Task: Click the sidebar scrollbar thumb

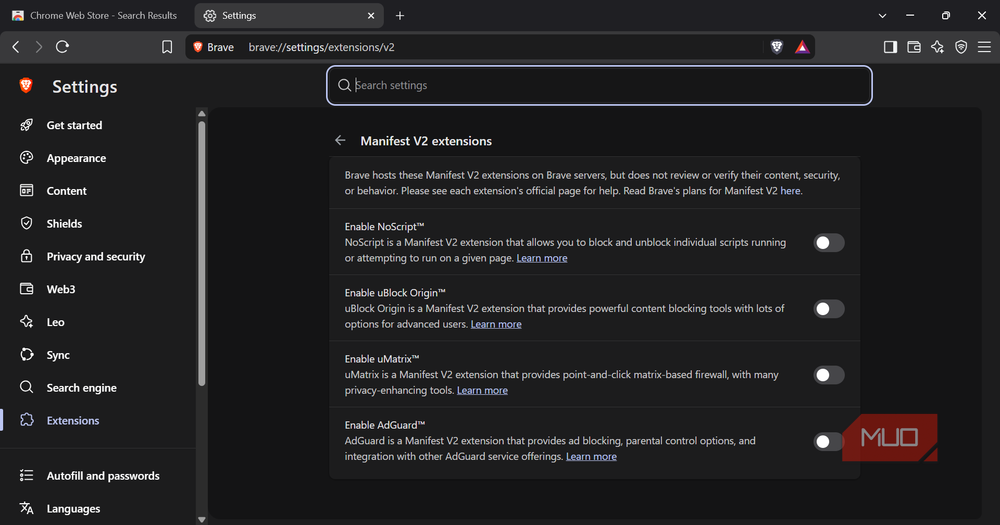Action: click(x=202, y=253)
